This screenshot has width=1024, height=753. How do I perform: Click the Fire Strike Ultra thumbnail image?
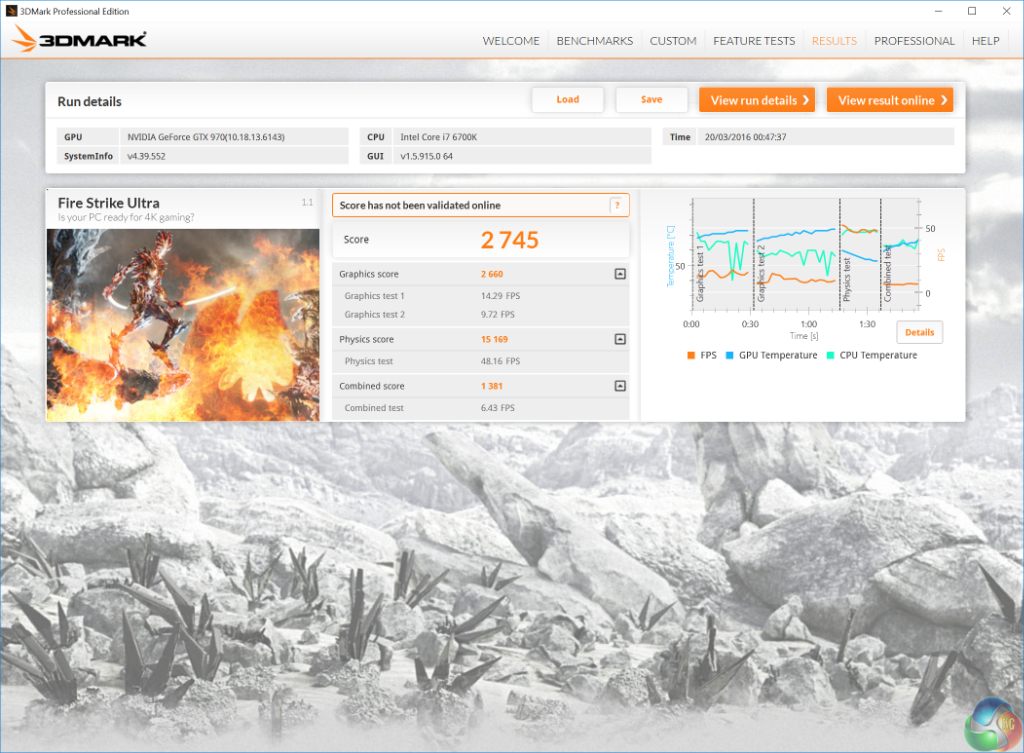183,324
